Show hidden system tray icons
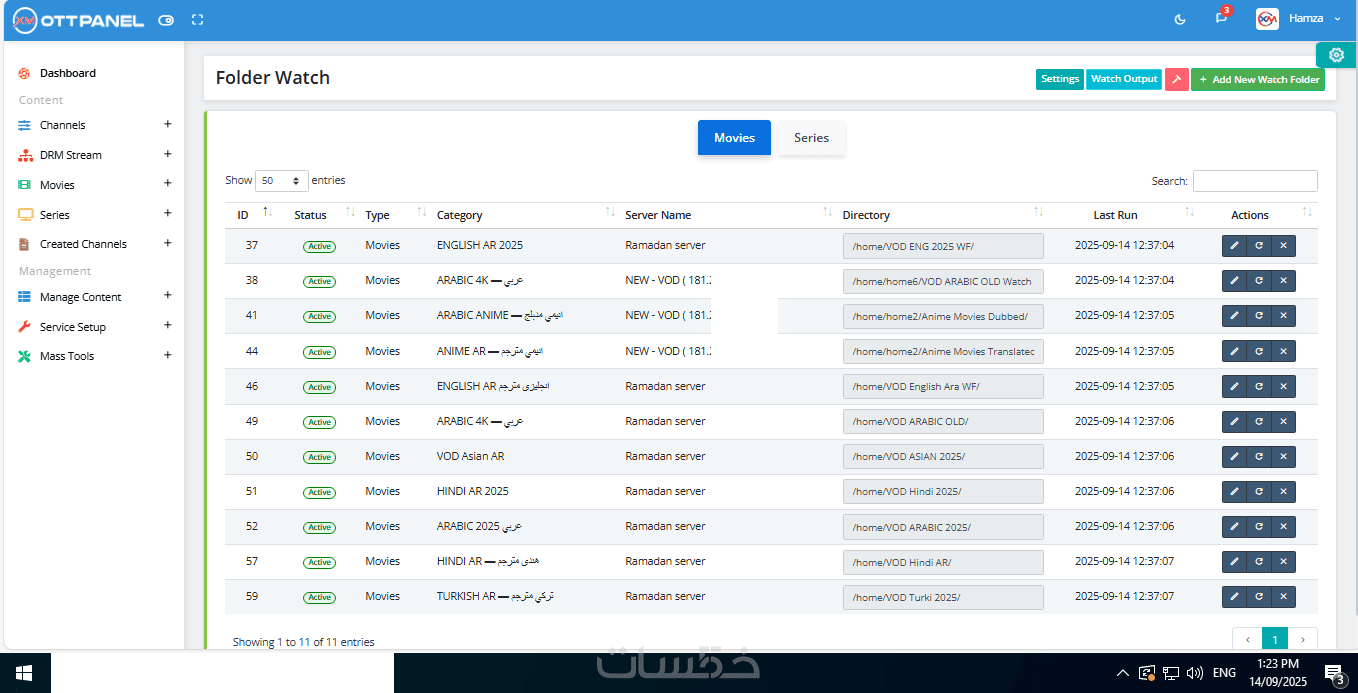1358x693 pixels. pos(1122,673)
